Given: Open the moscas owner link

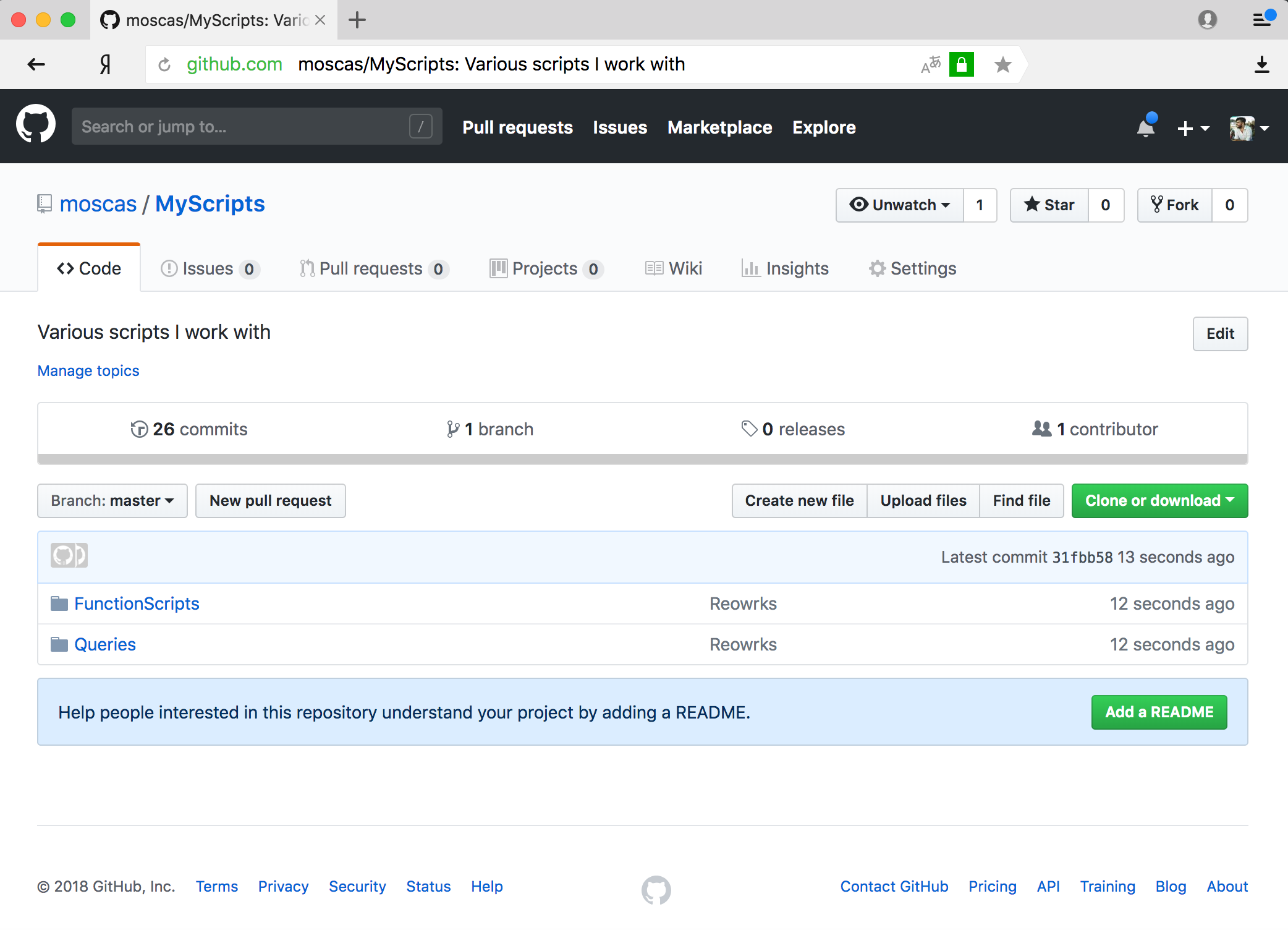Looking at the screenshot, I should [98, 204].
